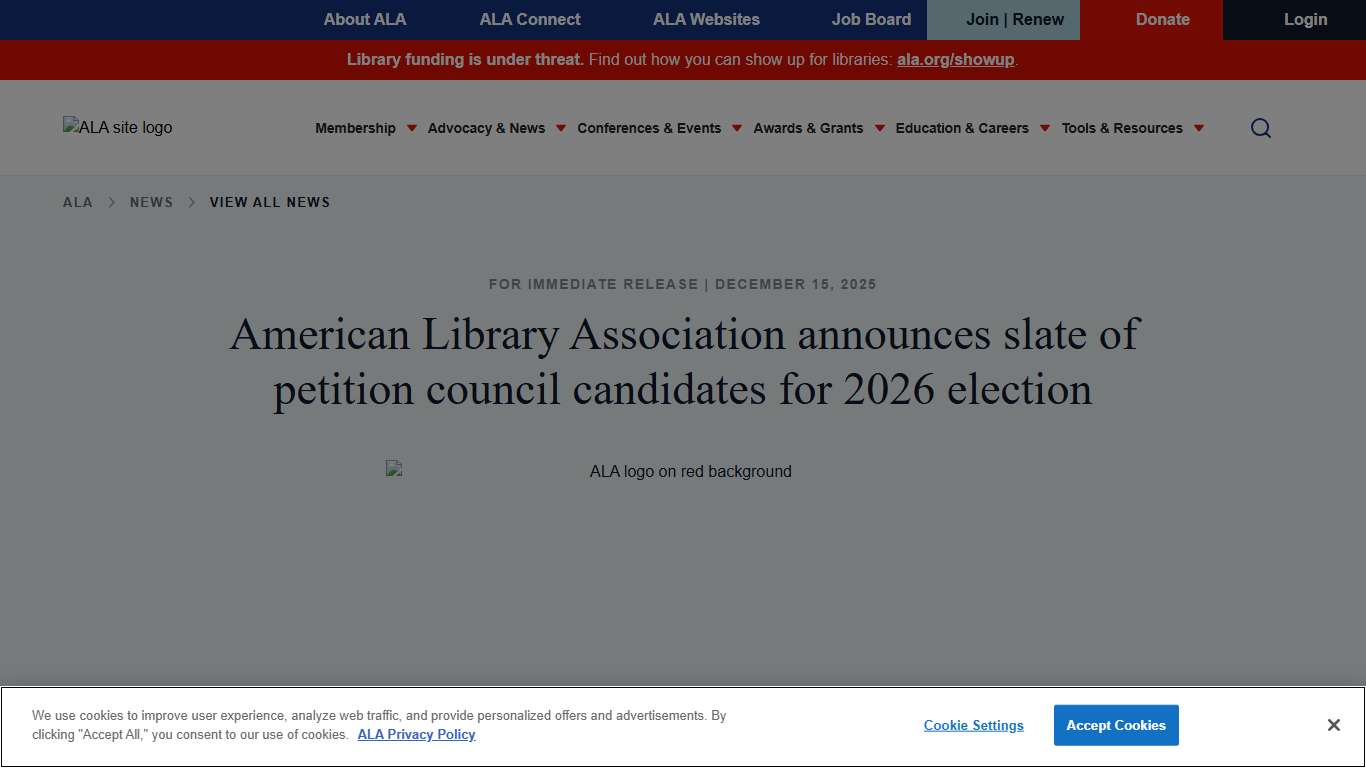Click the broken article image placeholder icon

(x=391, y=467)
